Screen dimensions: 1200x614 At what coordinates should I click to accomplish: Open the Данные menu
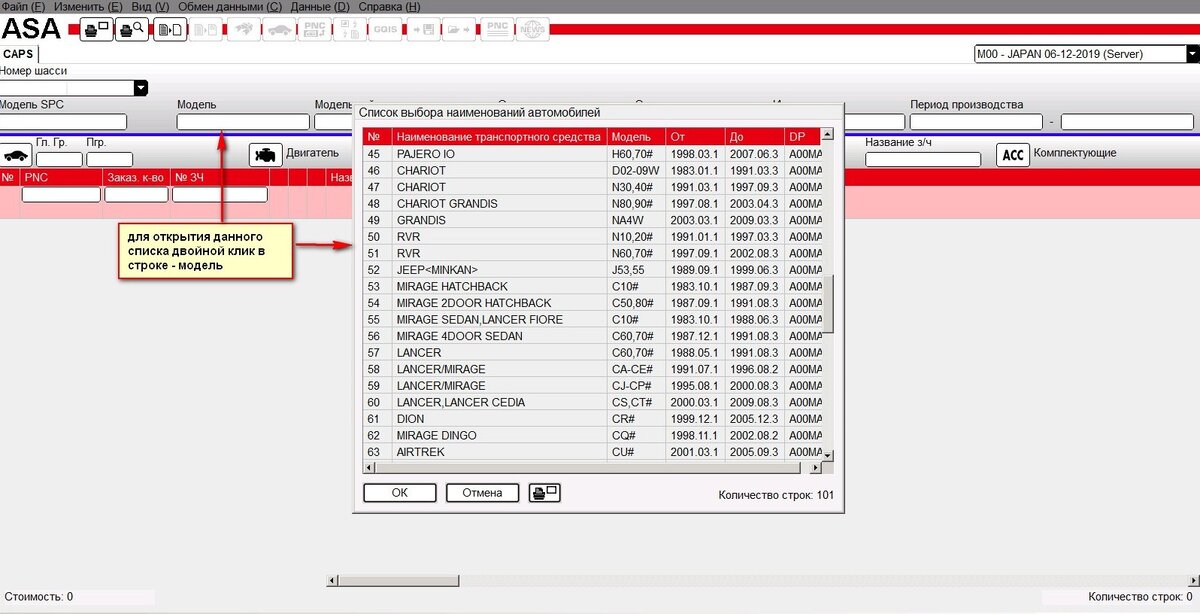coord(320,6)
